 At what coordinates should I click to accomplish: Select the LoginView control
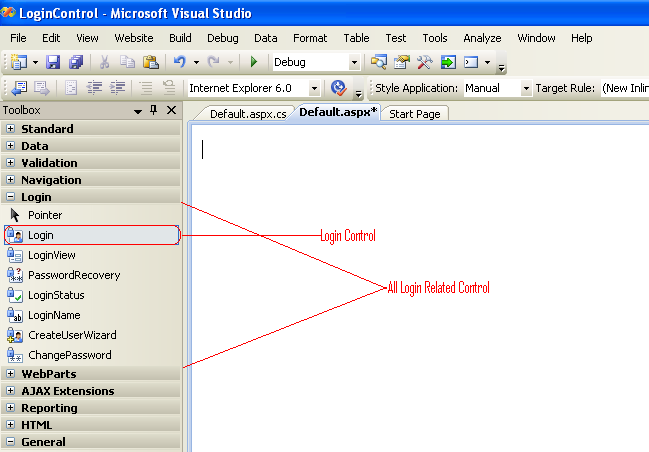click(x=91, y=255)
